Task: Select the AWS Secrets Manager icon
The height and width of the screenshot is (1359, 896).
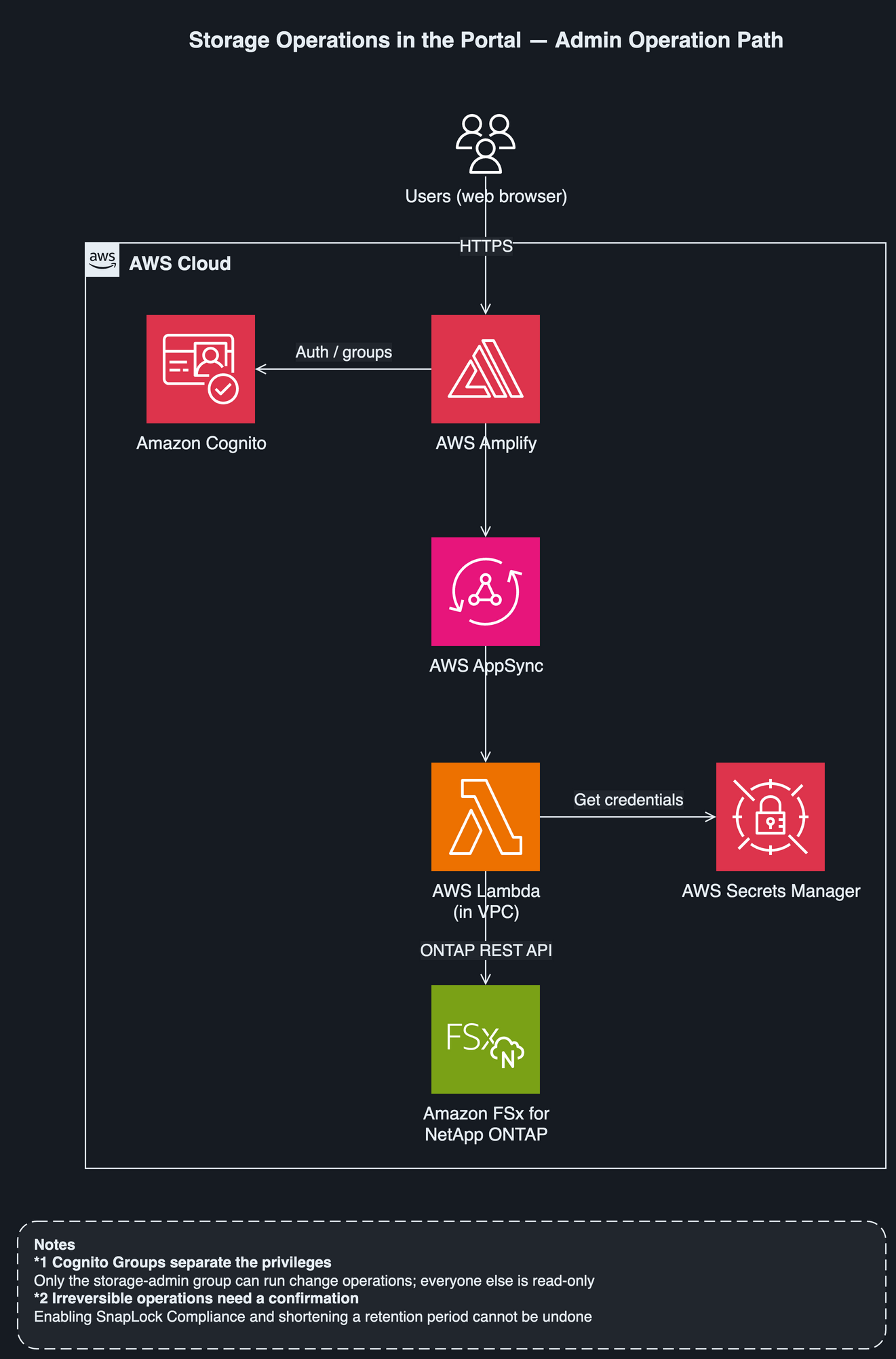Action: 771,817
